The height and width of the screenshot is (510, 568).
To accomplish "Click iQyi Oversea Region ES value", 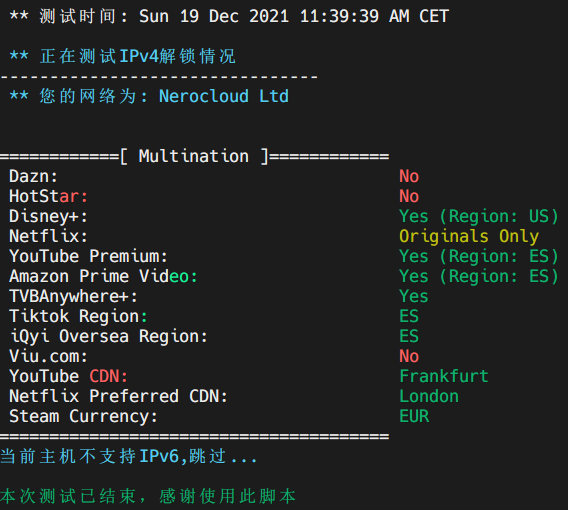I will 409,336.
